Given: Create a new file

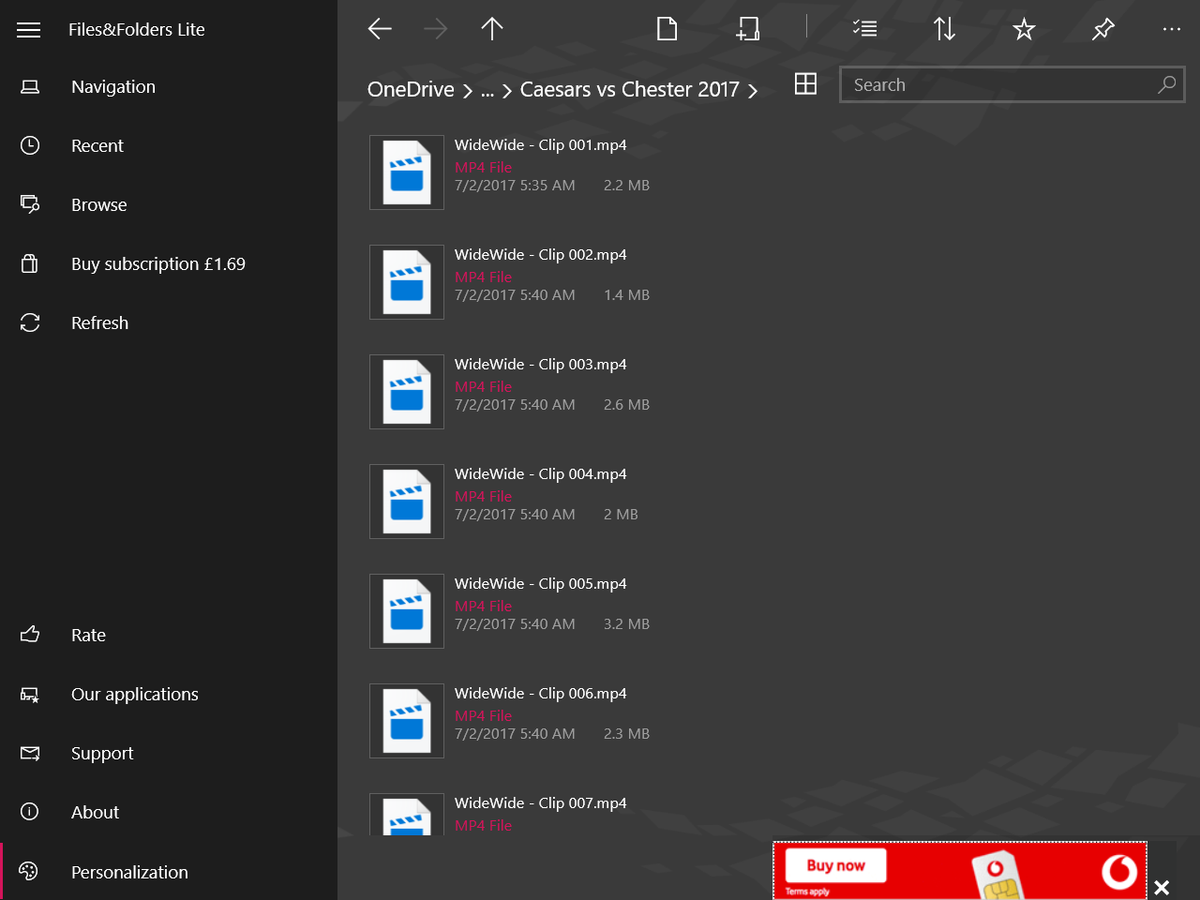Looking at the screenshot, I should click(x=666, y=28).
